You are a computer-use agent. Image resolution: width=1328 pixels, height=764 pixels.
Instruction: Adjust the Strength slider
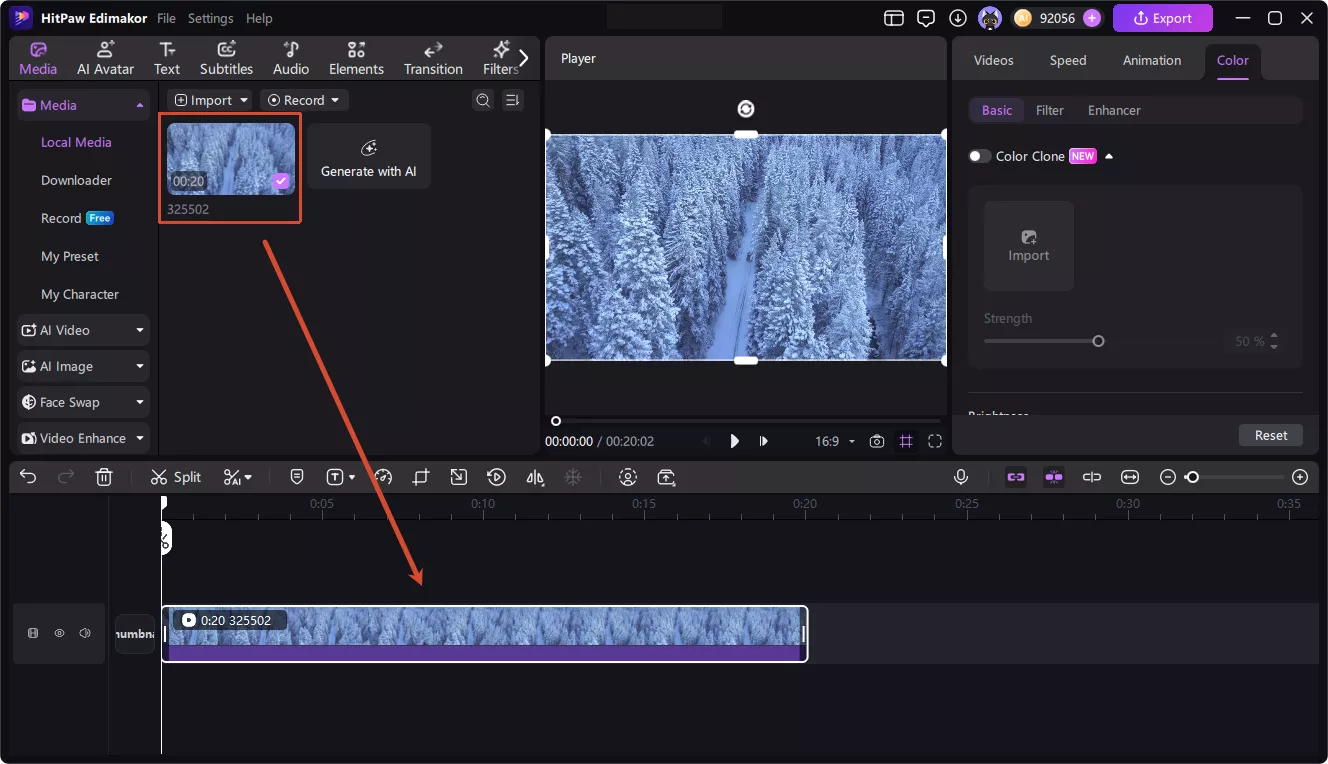pos(1098,341)
